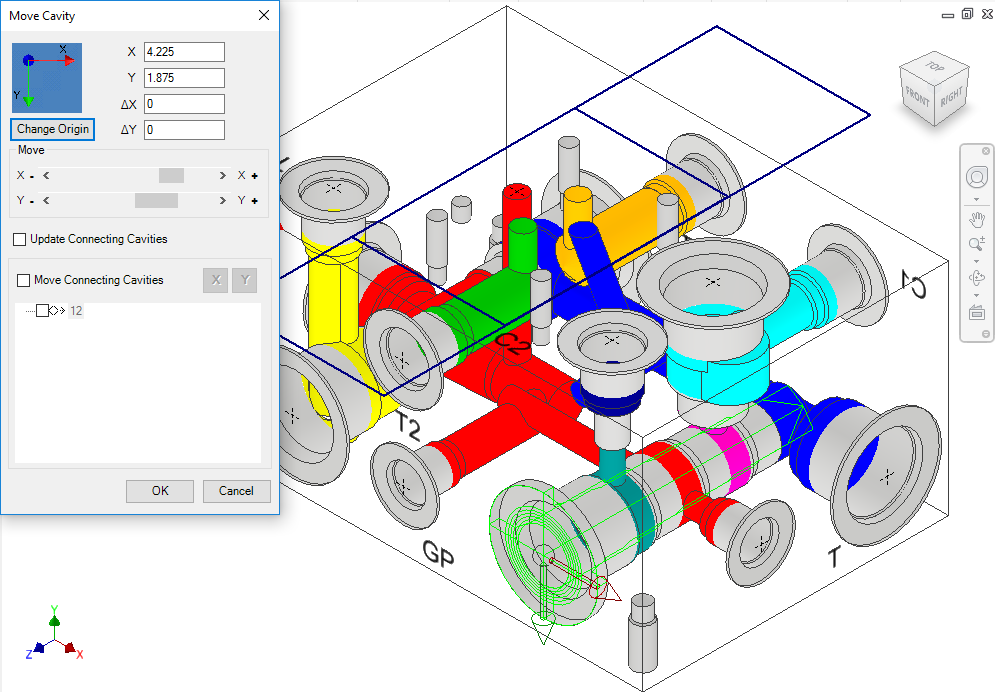Close the navigation bar
The width and height of the screenshot is (995, 692).
click(x=985, y=151)
